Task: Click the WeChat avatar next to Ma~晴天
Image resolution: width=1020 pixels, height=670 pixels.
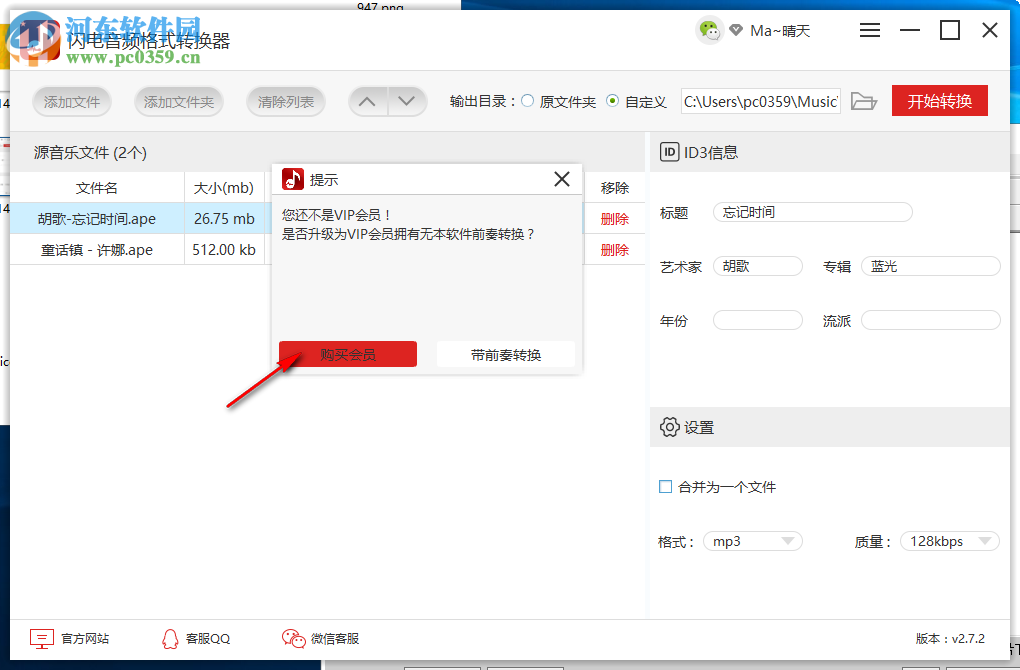Action: (x=709, y=30)
